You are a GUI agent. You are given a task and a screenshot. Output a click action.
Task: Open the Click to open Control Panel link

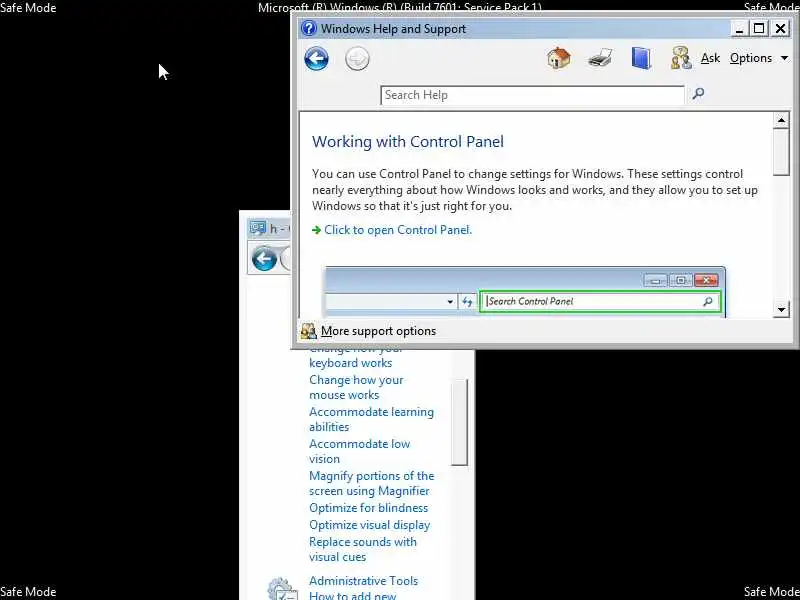[x=398, y=230]
